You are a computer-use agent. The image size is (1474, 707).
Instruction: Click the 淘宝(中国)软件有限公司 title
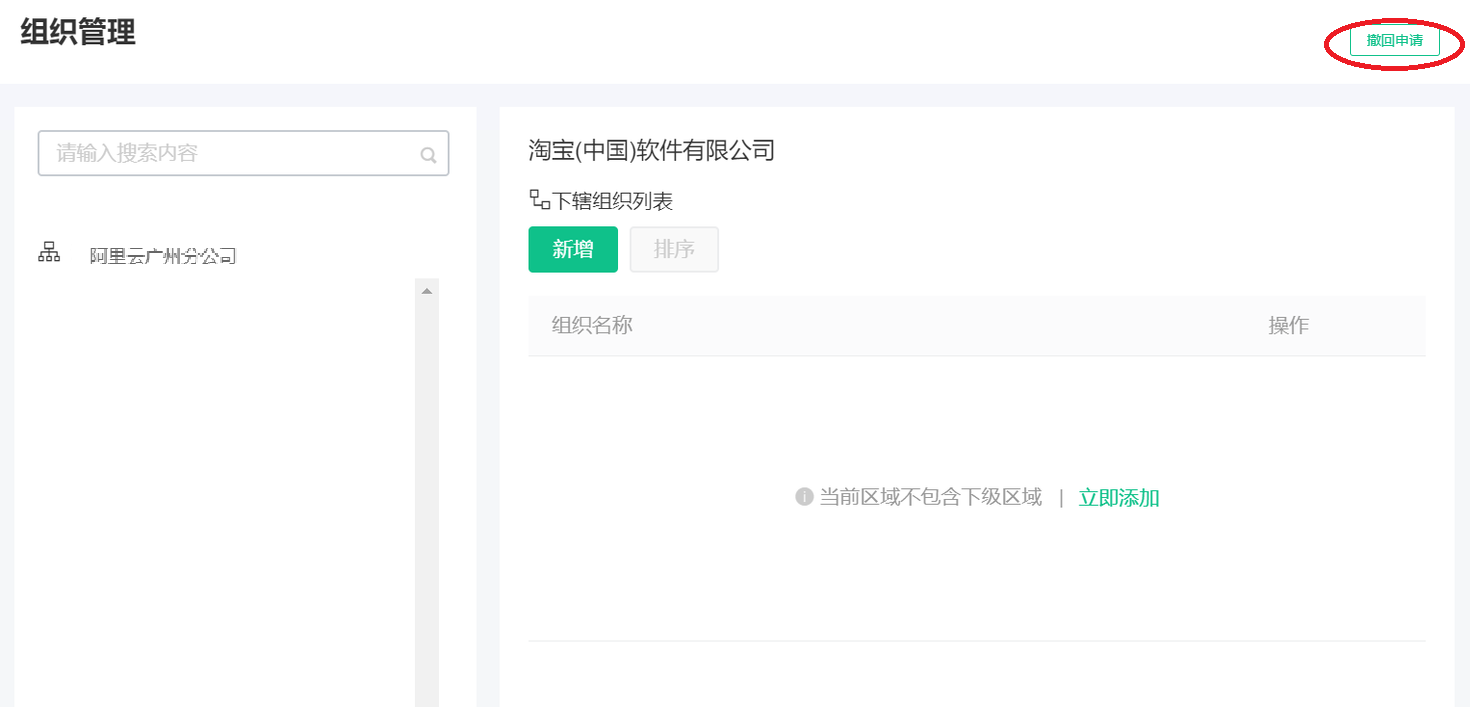(652, 151)
